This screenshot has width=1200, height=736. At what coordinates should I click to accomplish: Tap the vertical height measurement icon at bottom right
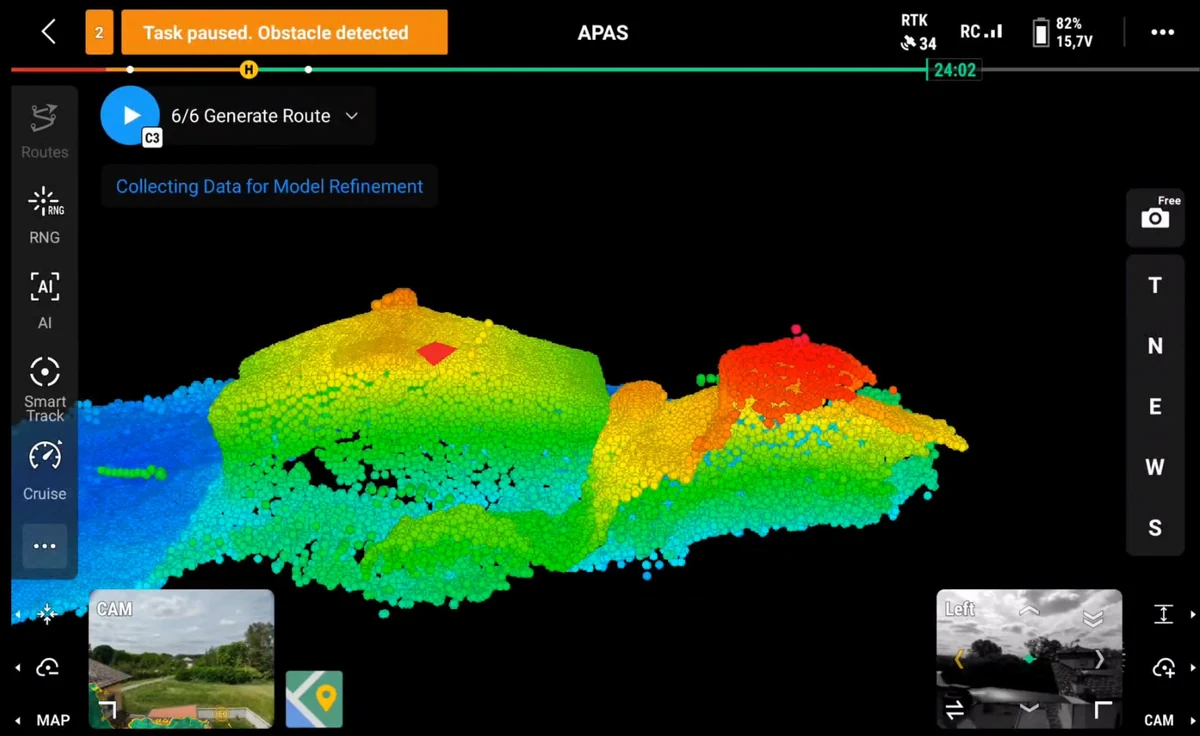1163,614
